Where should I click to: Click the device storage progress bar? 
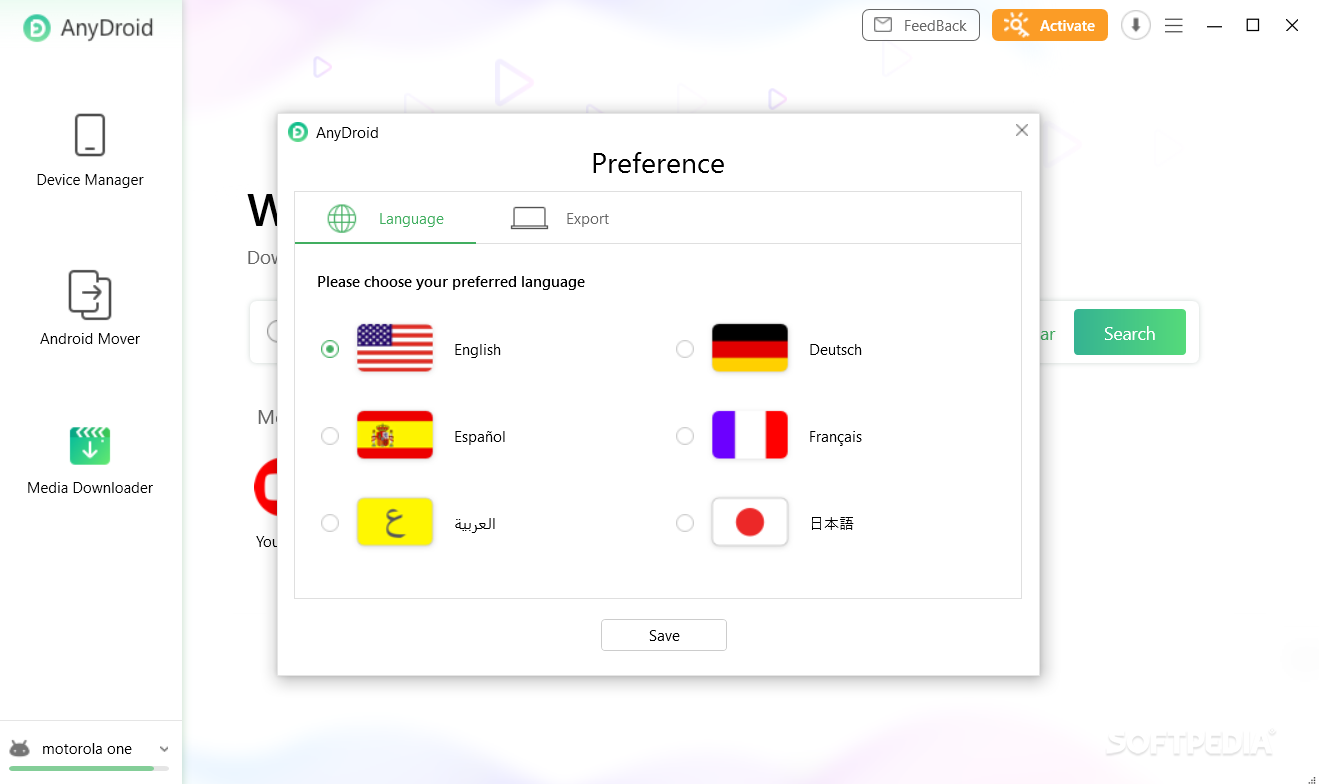pyautogui.click(x=89, y=768)
